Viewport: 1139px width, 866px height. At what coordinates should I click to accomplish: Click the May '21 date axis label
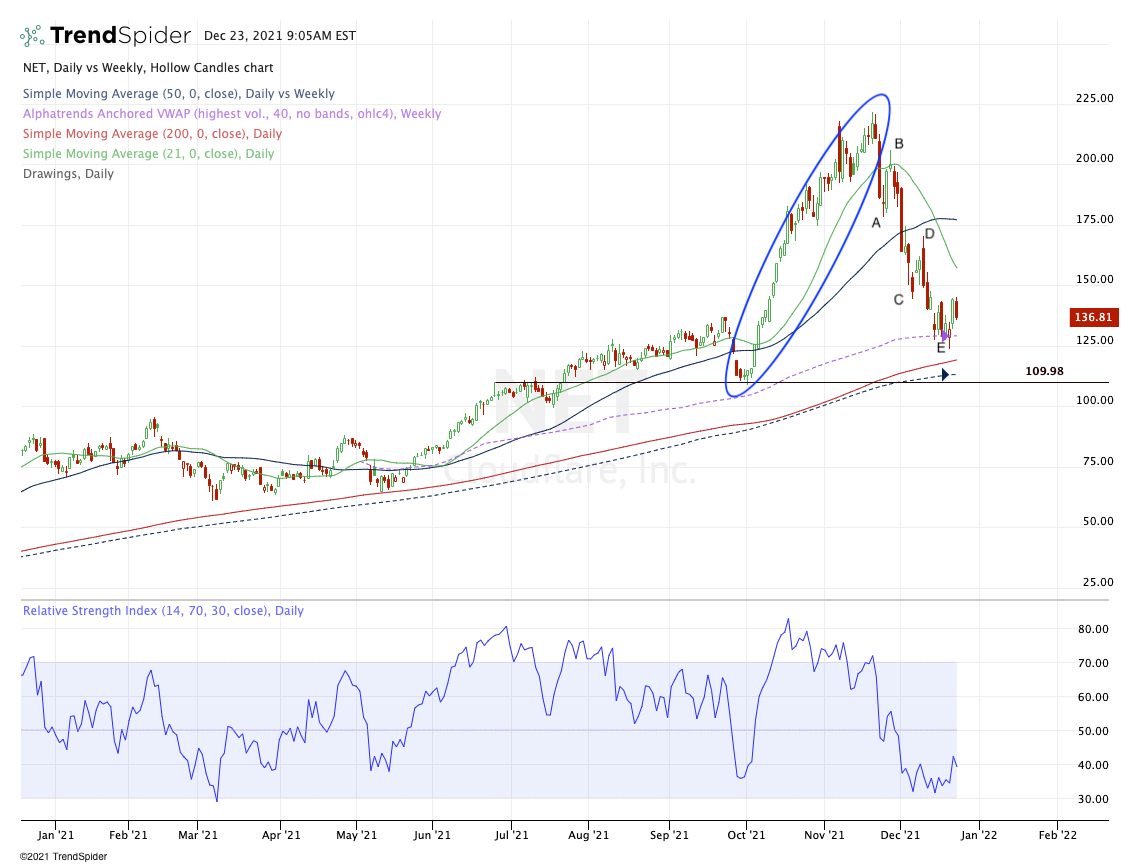tap(357, 835)
